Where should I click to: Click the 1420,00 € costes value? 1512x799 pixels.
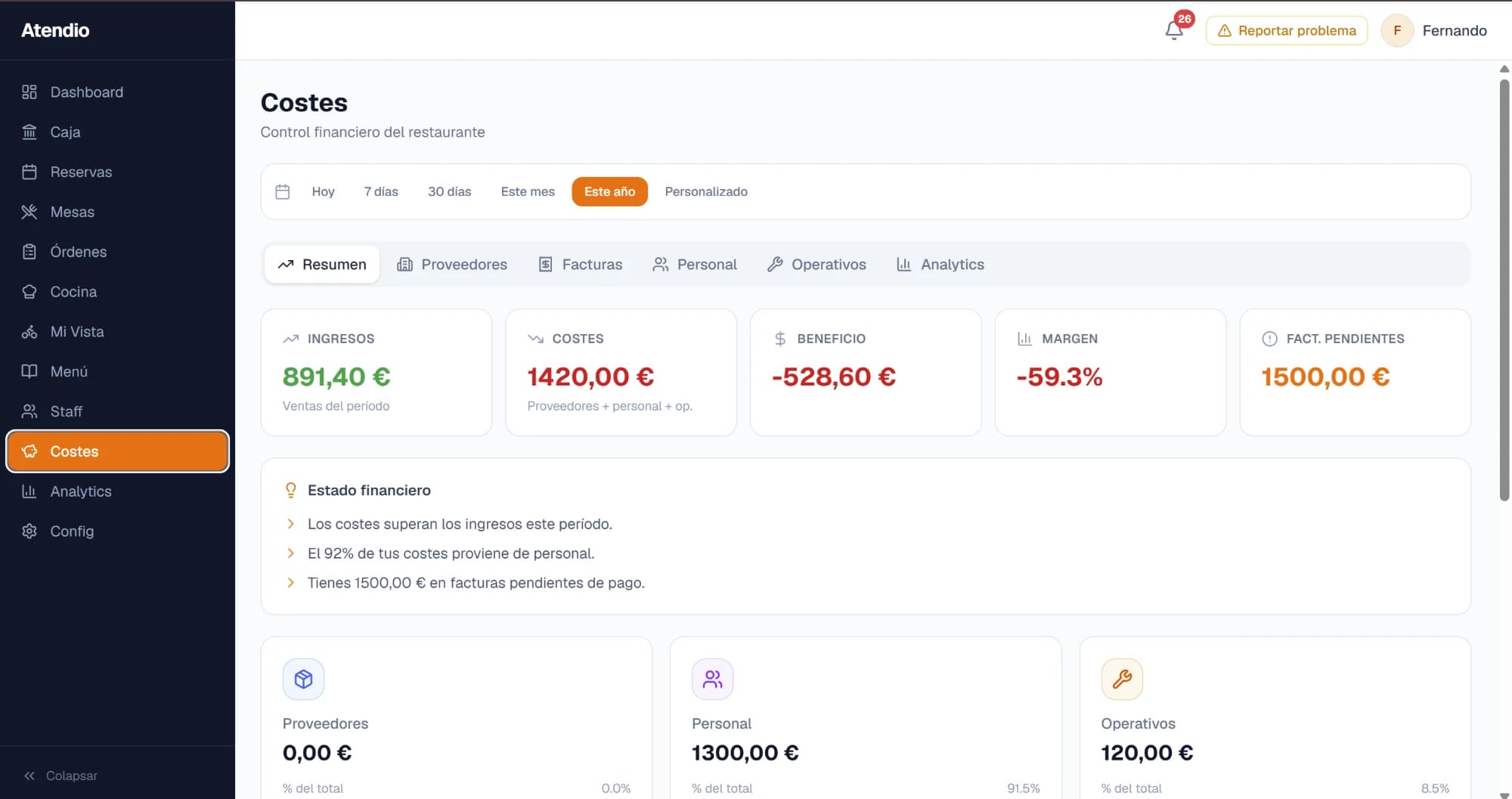point(590,376)
